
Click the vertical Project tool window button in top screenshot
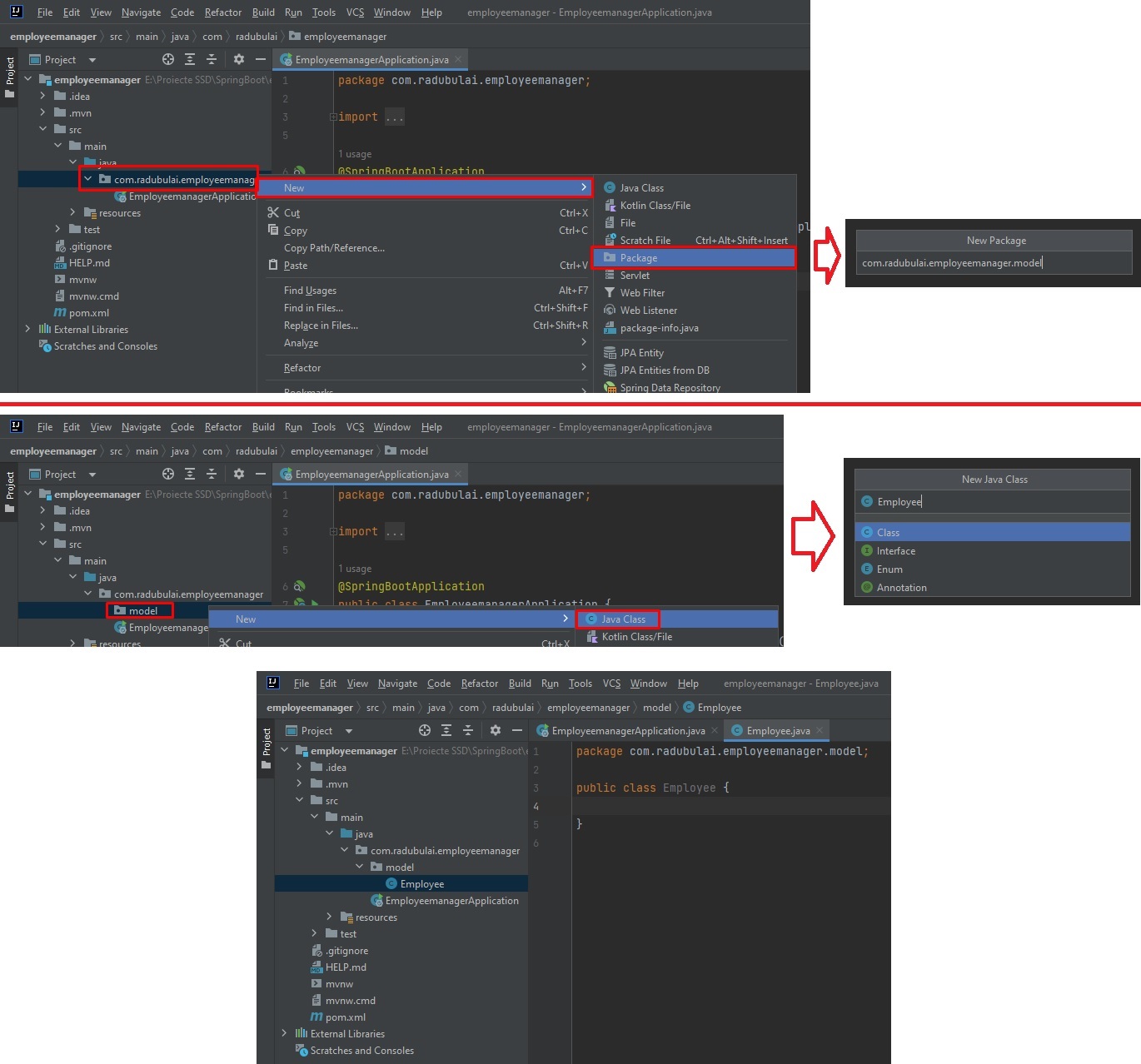(x=10, y=77)
